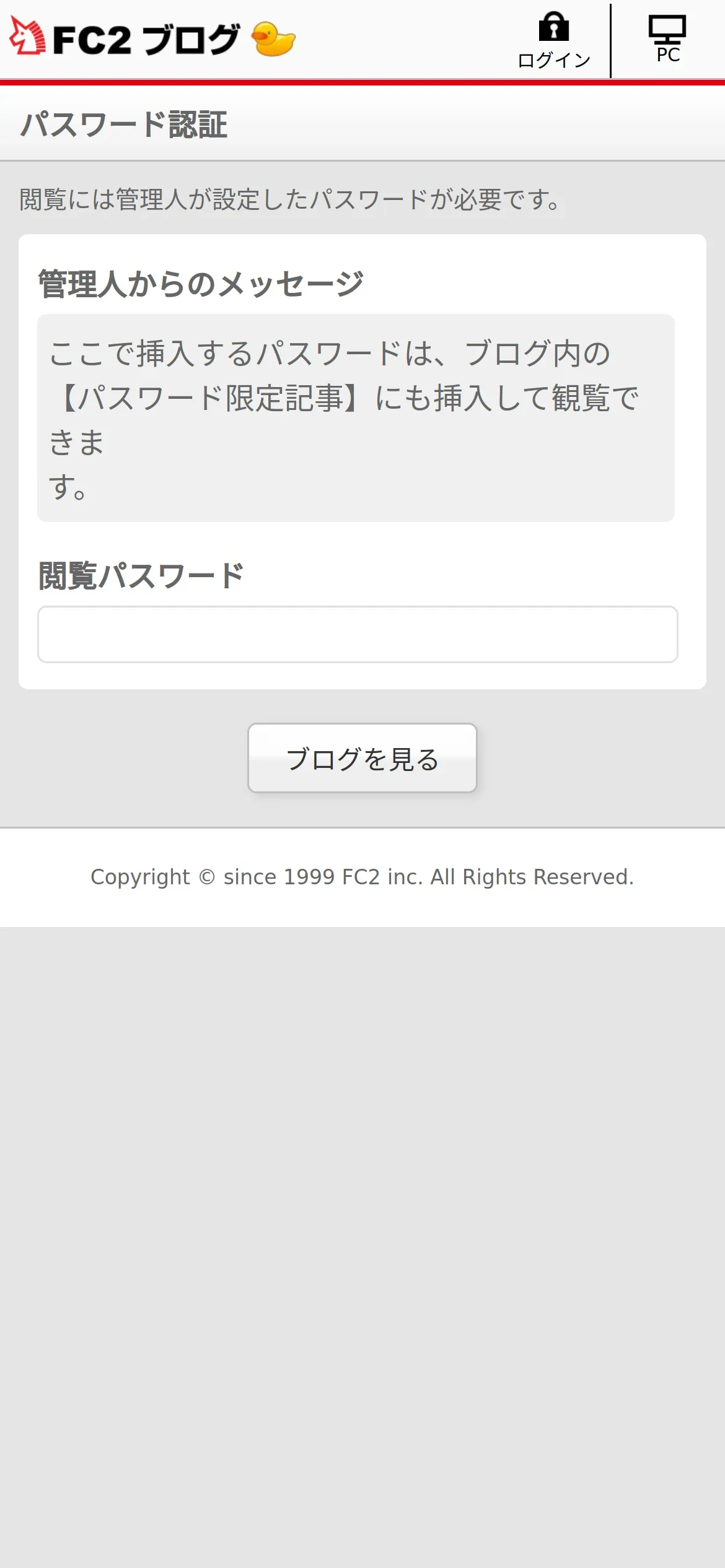Click the red FC2 unicorn logo icon

[x=27, y=36]
